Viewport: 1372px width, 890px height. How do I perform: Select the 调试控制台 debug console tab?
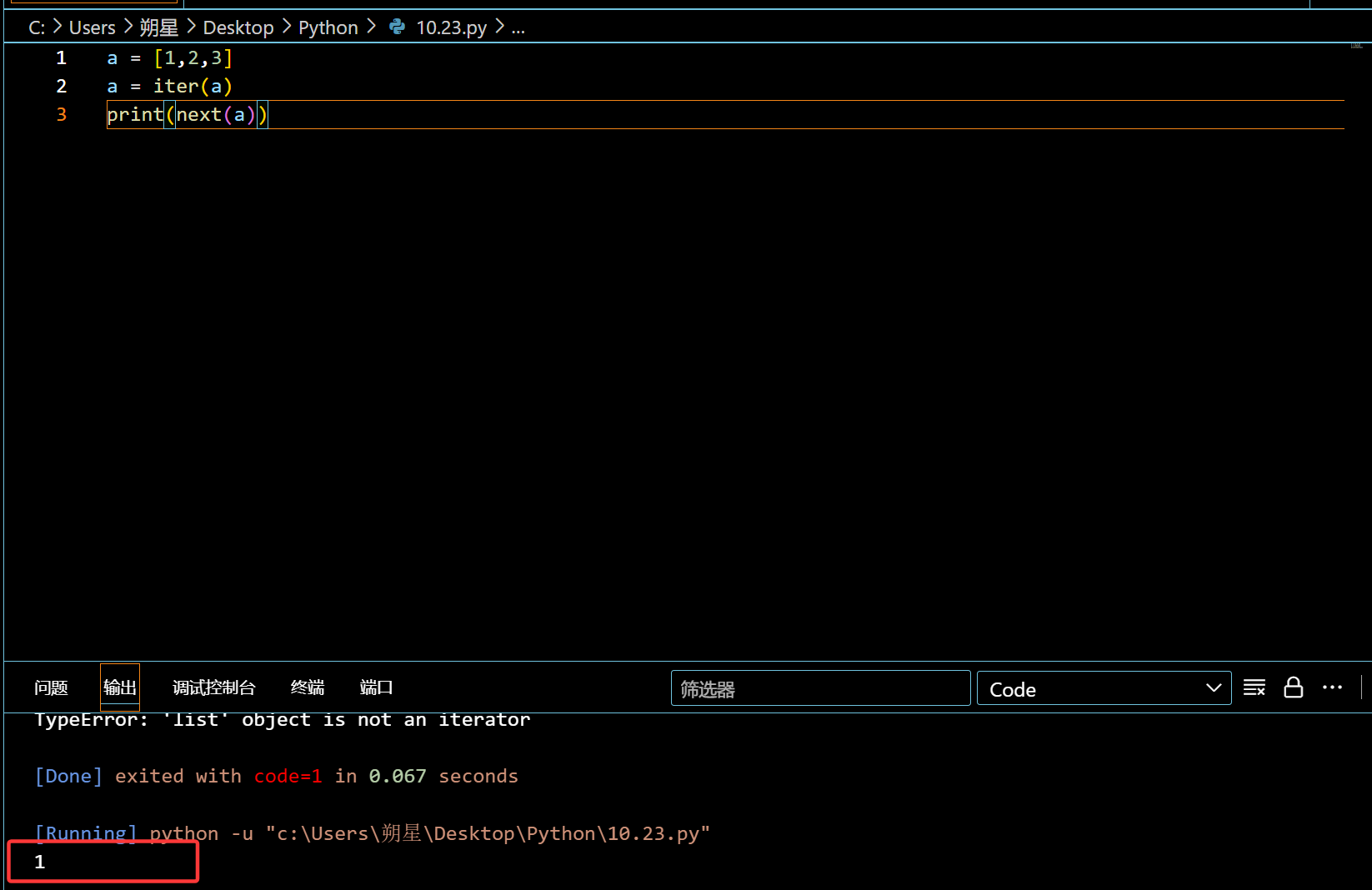coord(213,687)
